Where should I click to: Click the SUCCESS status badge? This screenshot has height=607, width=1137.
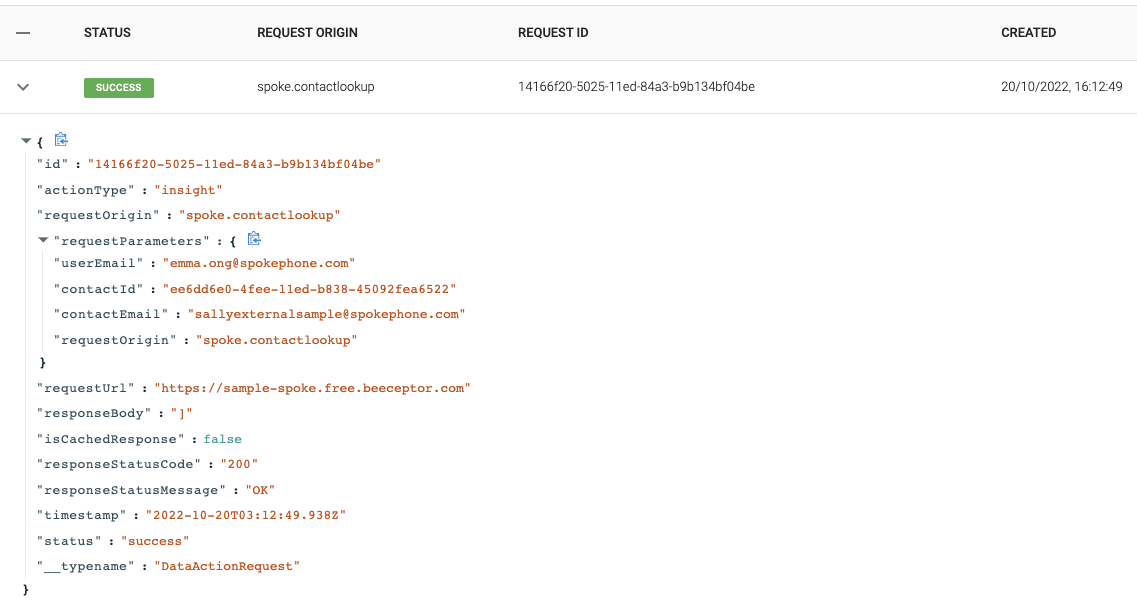click(119, 87)
